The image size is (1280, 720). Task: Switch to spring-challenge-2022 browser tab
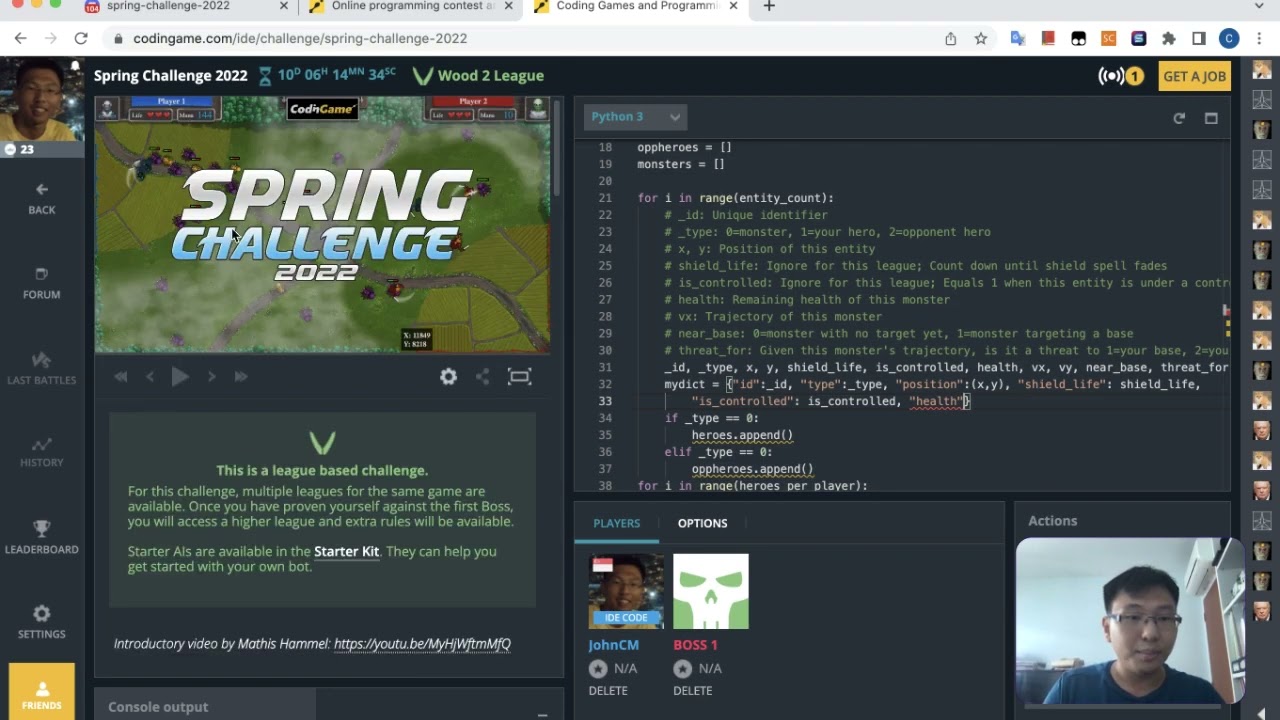168,7
